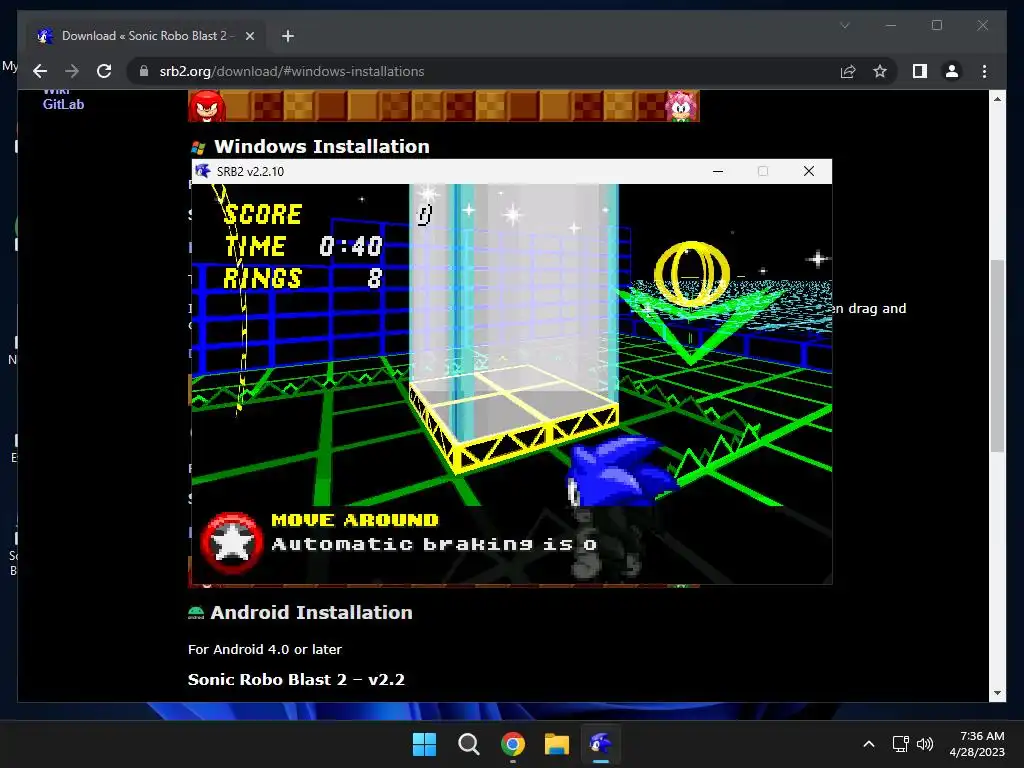Click the TIME 0:40 HUD display
1024x768 pixels.
[x=304, y=246]
